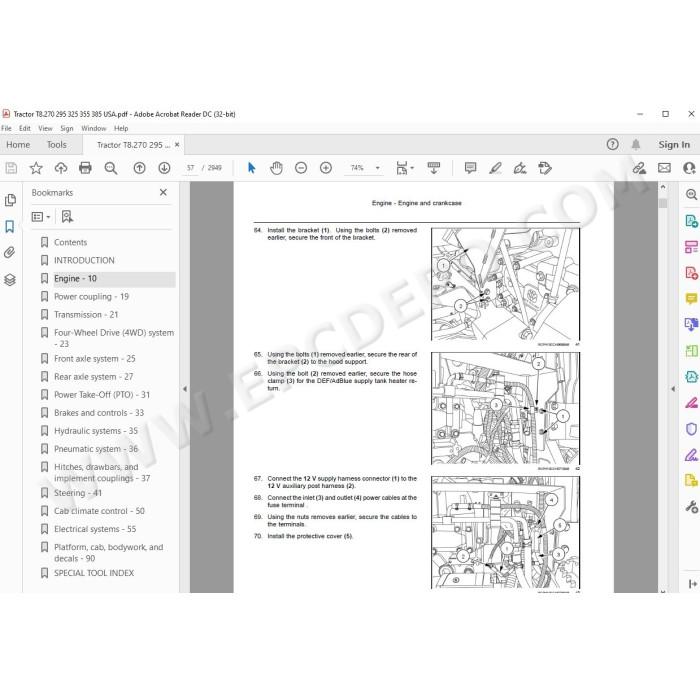
Task: Toggle the Layers panel icon
Action: 10,280
